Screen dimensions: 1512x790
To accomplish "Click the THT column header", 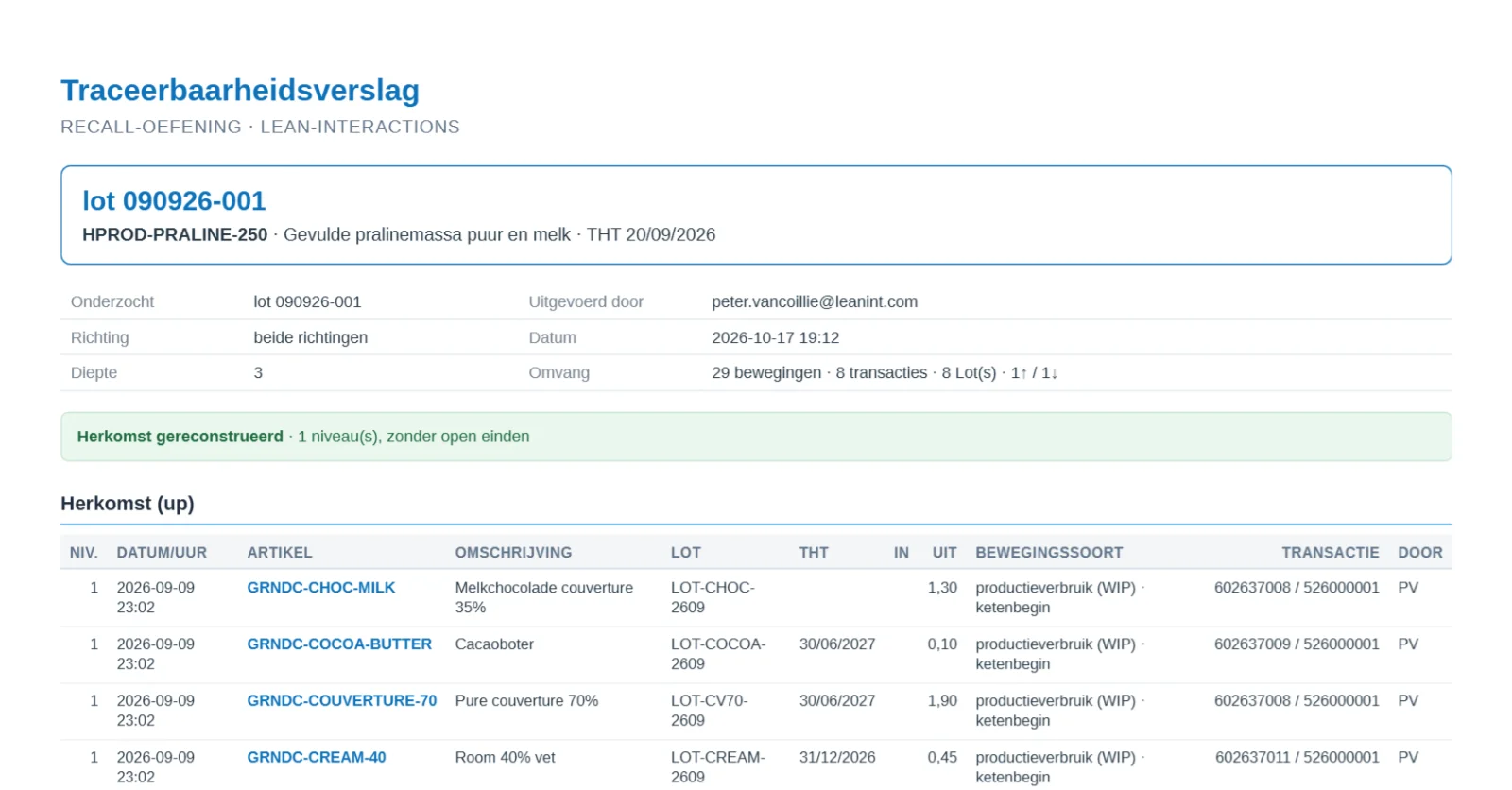I will pyautogui.click(x=814, y=553).
